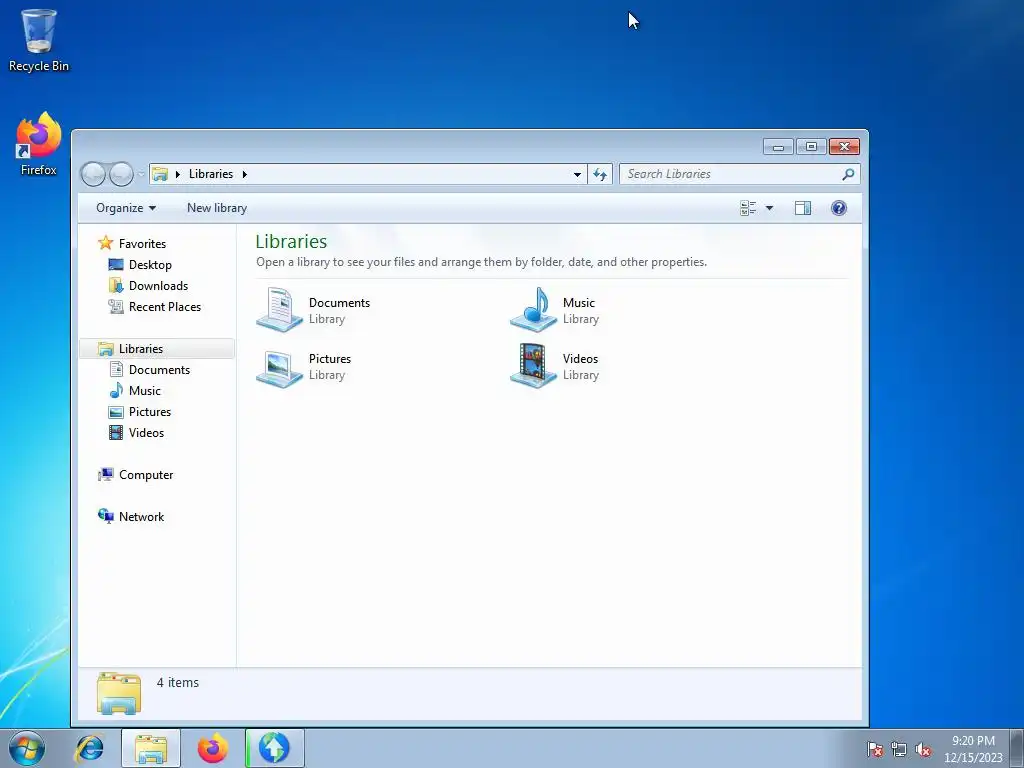Click the Windows Explorer taskbar button
Screen dimensions: 1024x768
[151, 748]
